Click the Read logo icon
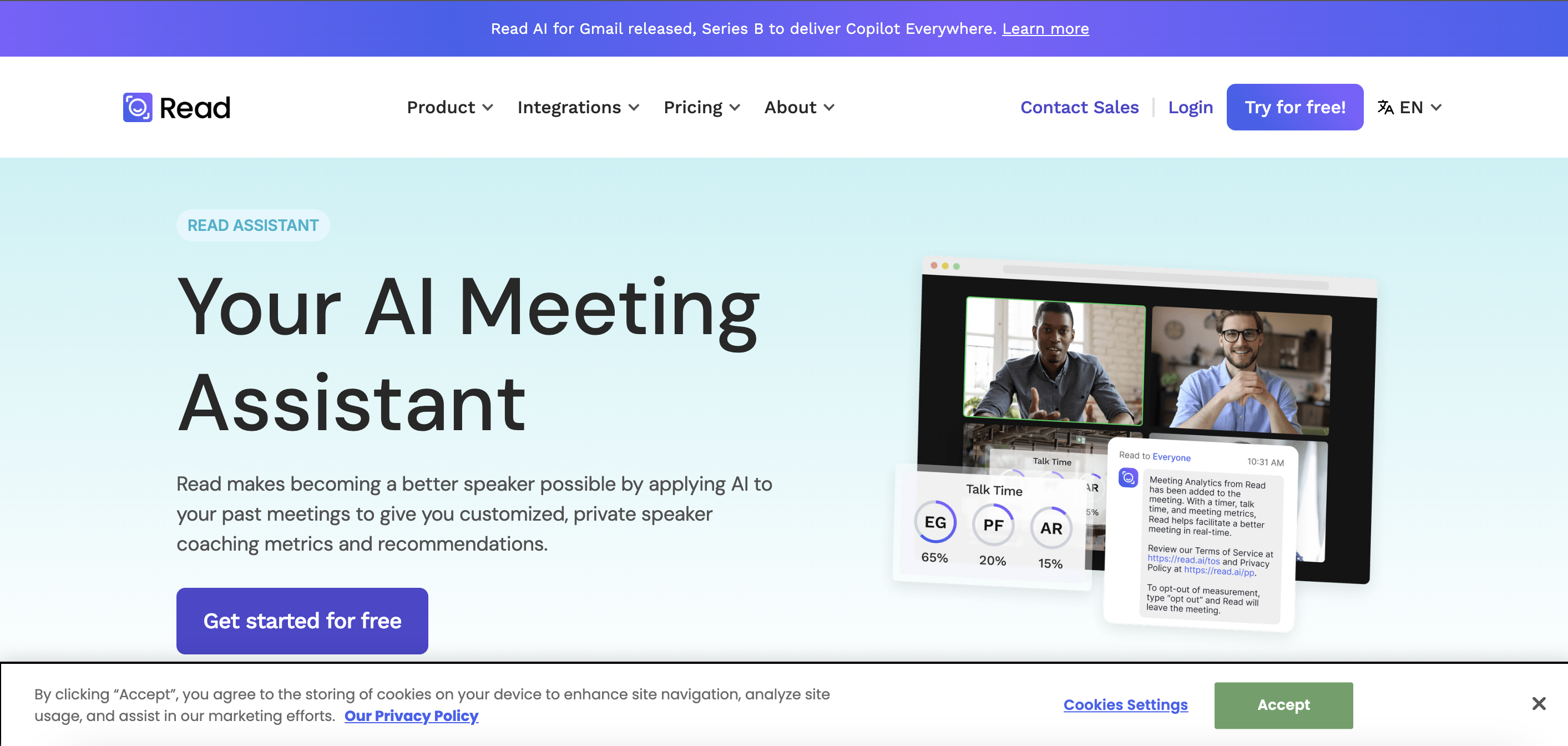1568x746 pixels. [138, 107]
